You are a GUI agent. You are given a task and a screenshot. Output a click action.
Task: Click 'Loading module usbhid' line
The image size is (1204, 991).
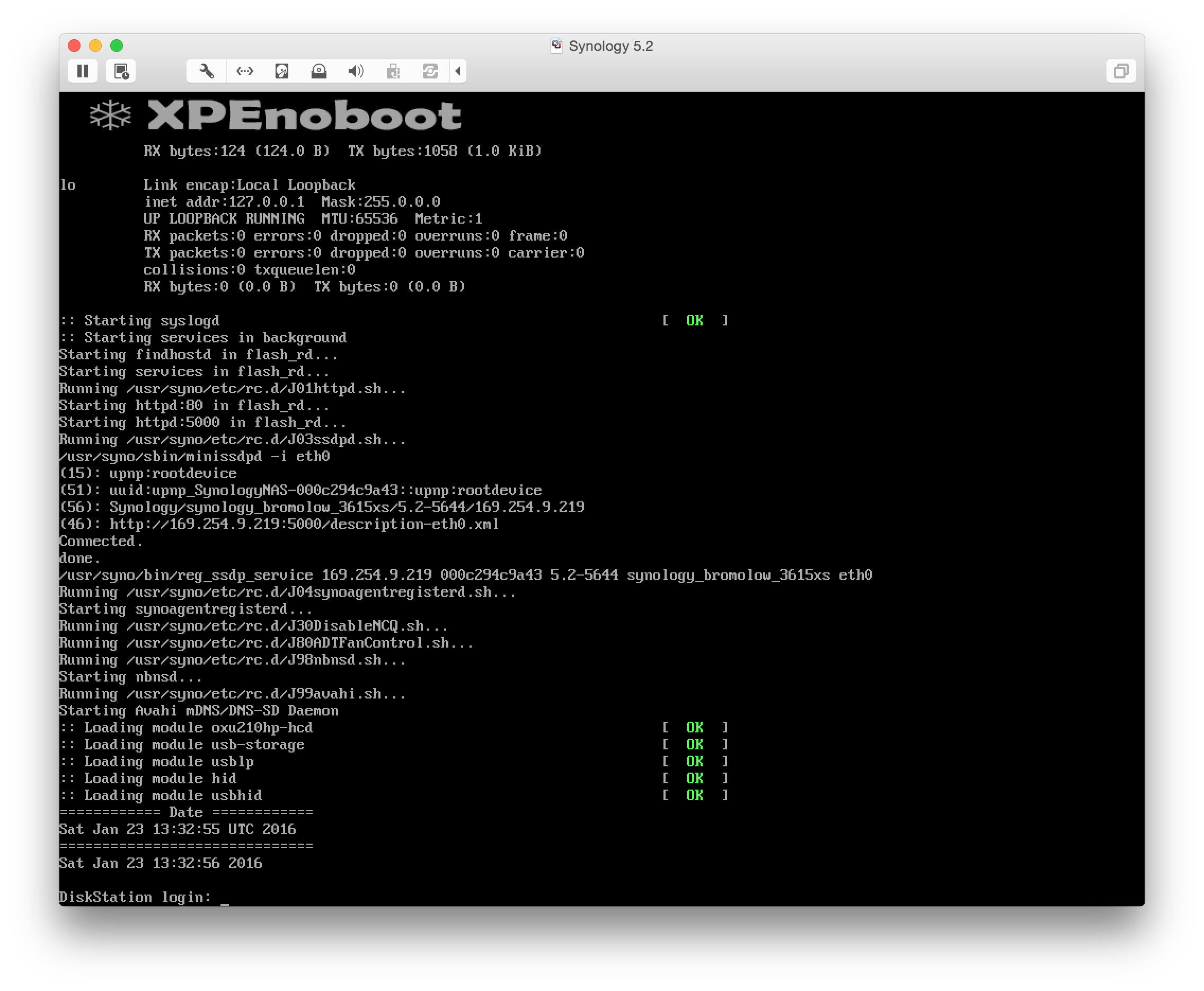tap(161, 796)
